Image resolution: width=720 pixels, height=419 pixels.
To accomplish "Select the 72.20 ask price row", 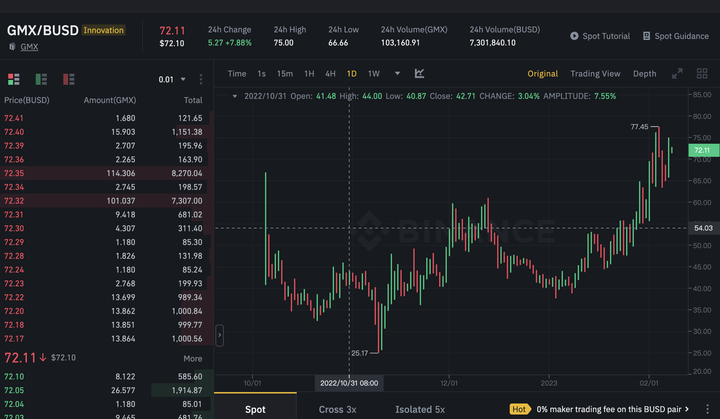I will point(107,311).
